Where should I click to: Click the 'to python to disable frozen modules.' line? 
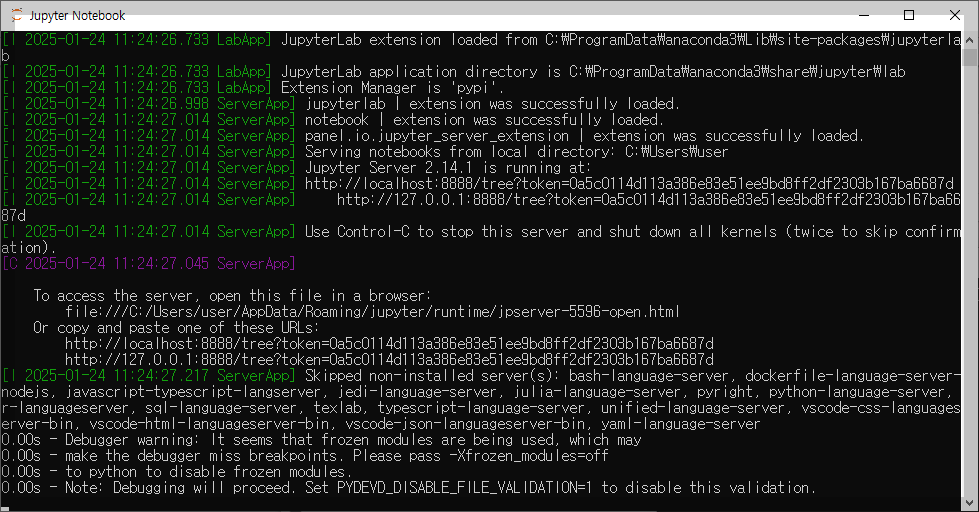pos(177,471)
